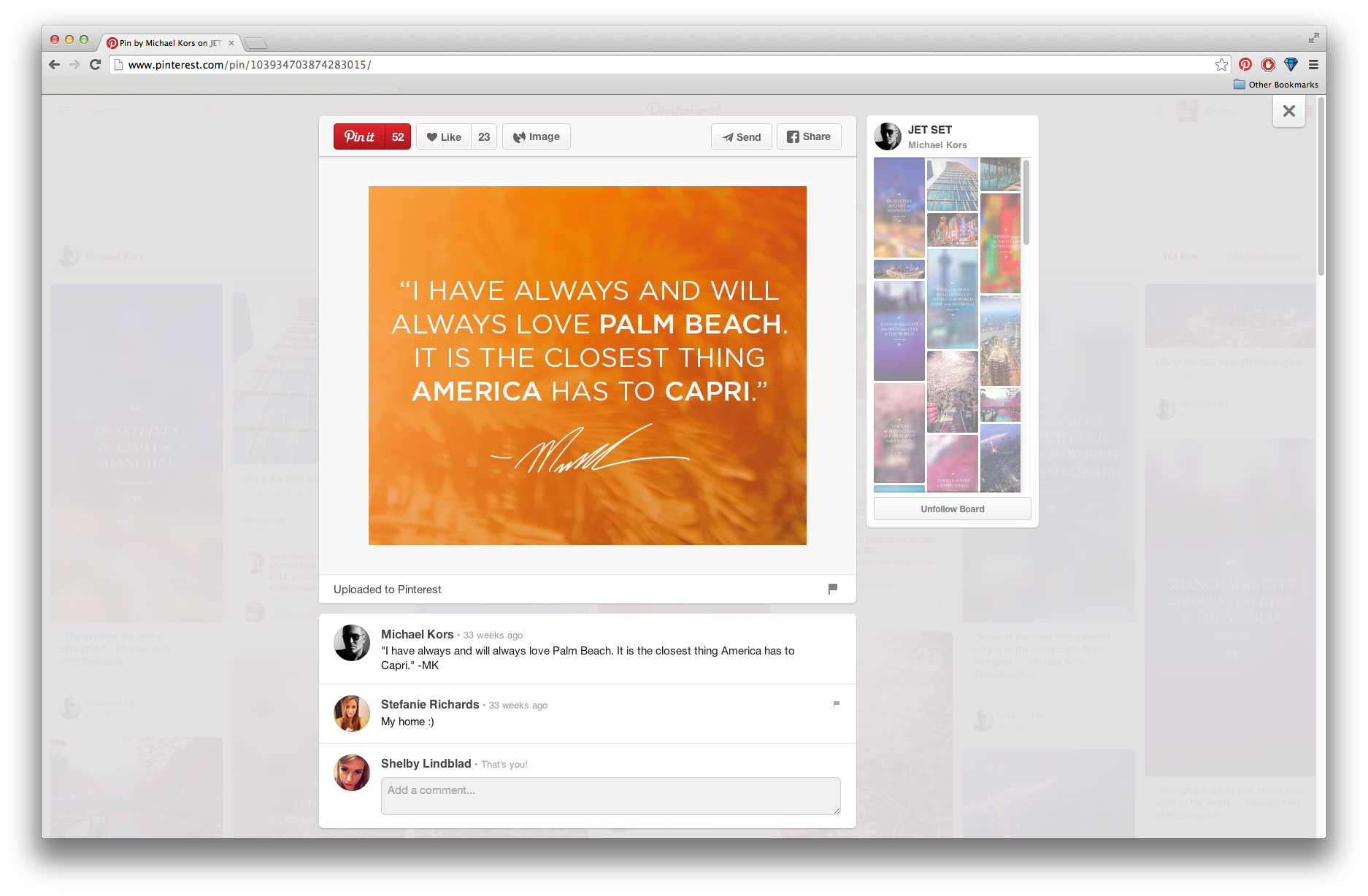1368x896 pixels.
Task: Open cherry blossom street thumbnail
Action: (952, 392)
